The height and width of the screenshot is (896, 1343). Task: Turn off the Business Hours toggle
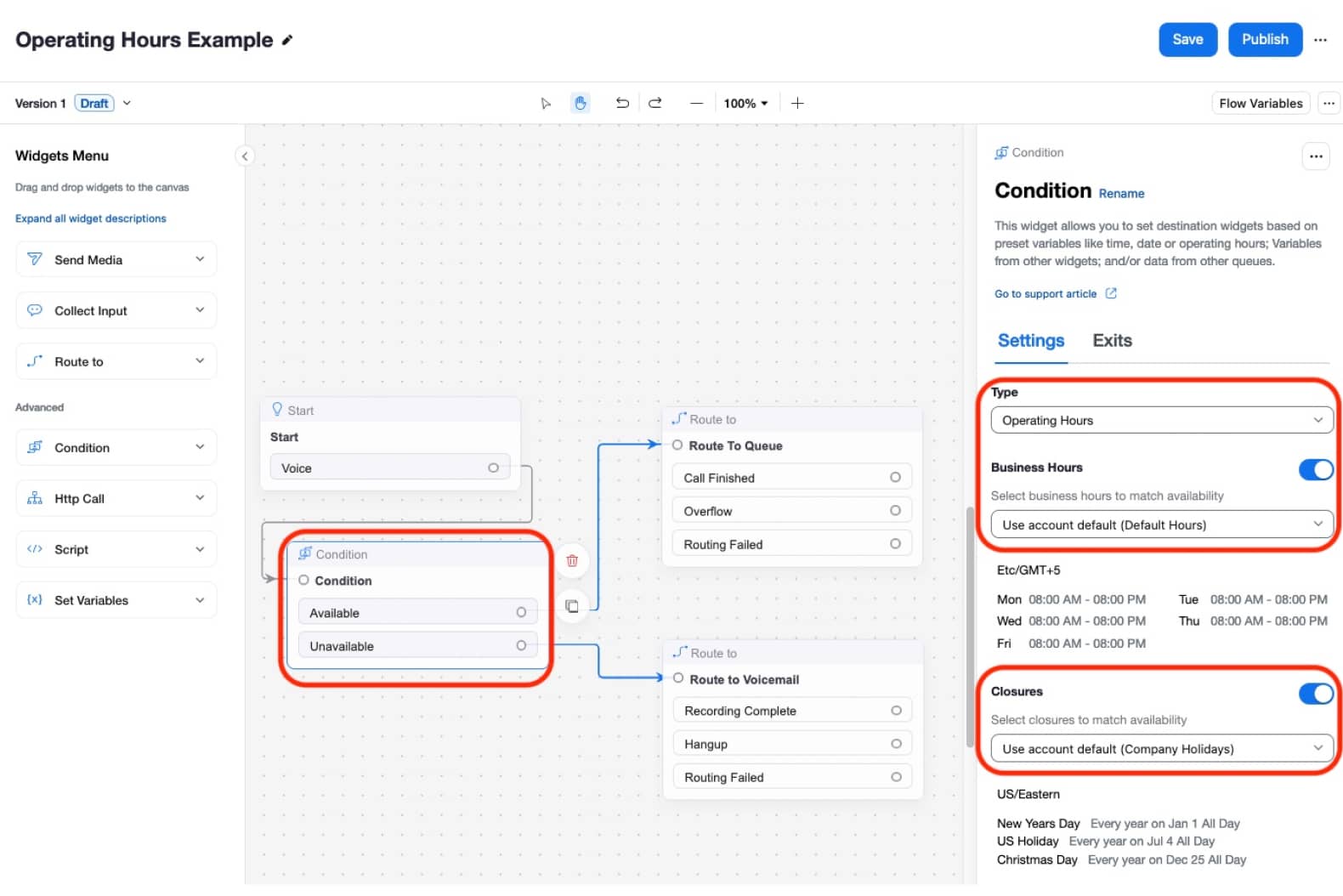[1315, 469]
